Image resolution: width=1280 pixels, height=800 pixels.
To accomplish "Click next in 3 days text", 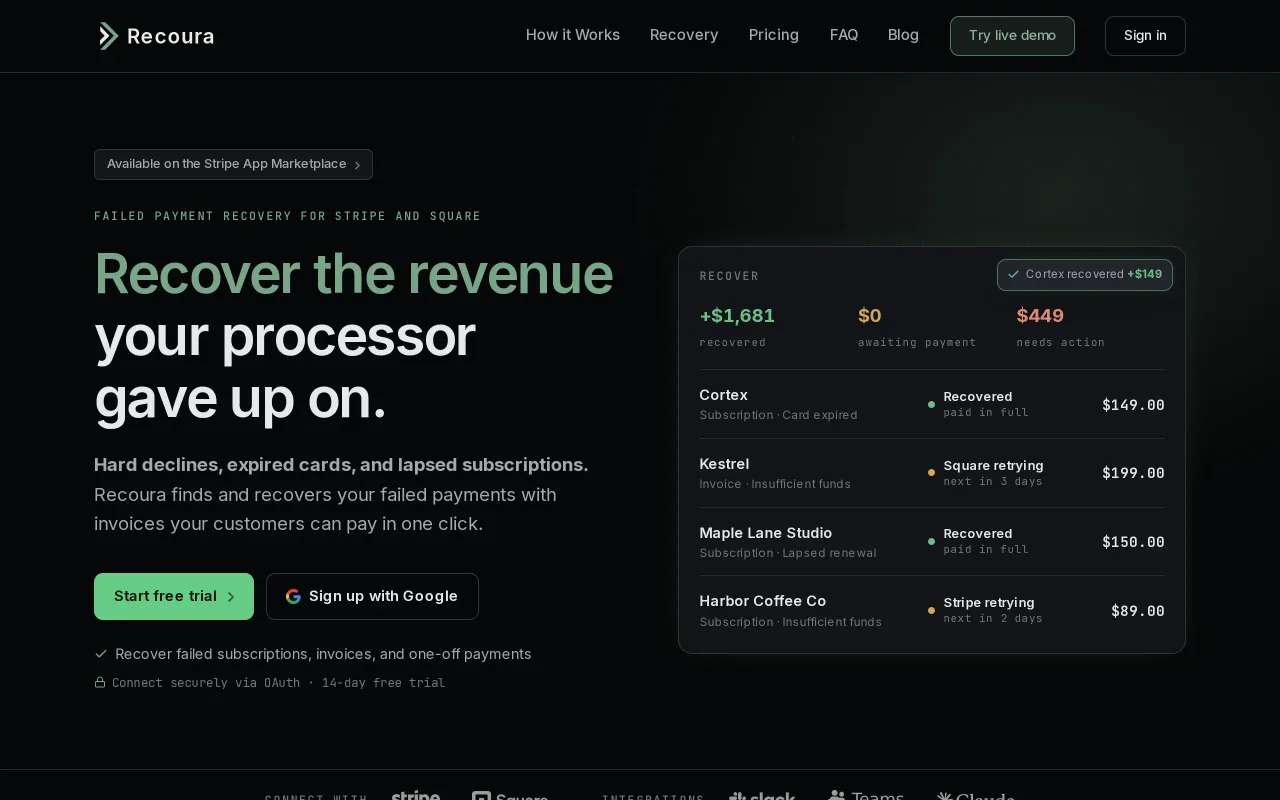I will point(993,482).
